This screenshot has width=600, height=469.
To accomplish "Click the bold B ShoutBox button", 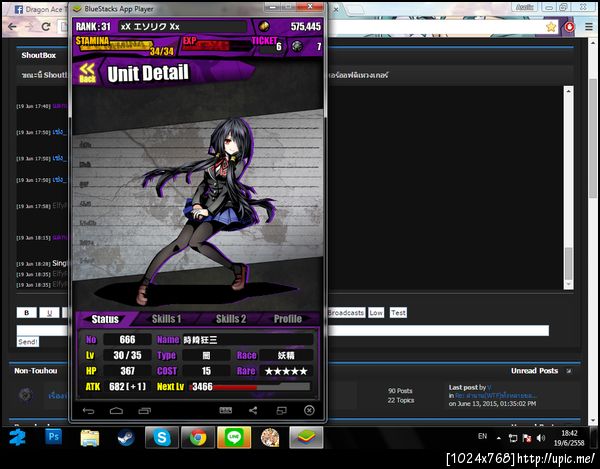I will 26,313.
